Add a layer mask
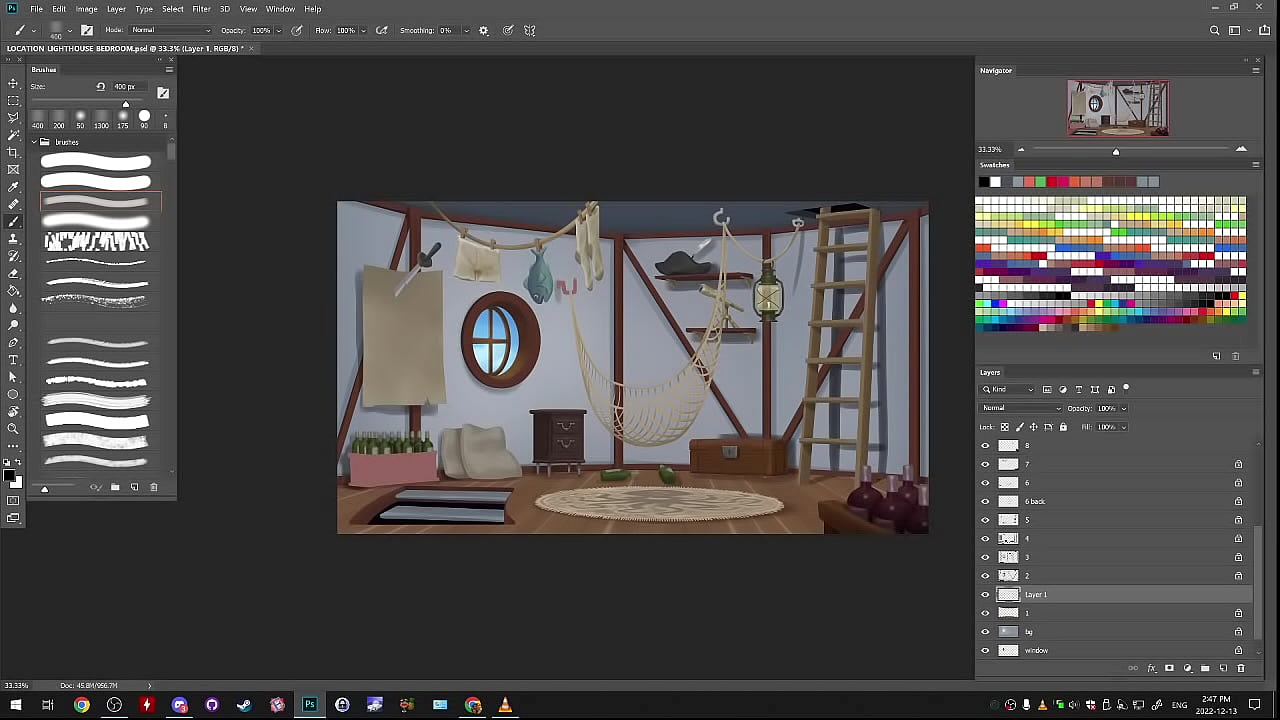The height and width of the screenshot is (720, 1280). point(1169,668)
